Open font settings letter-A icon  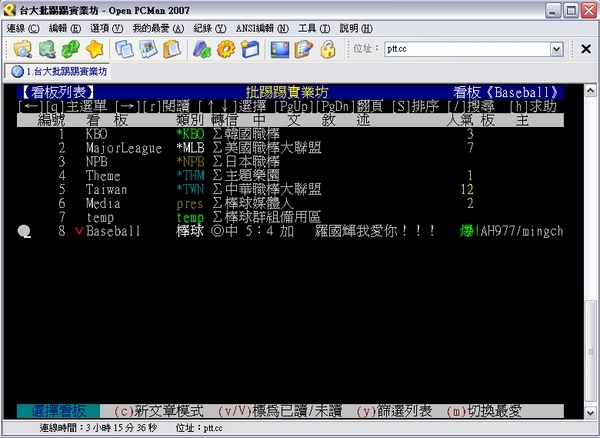202,49
